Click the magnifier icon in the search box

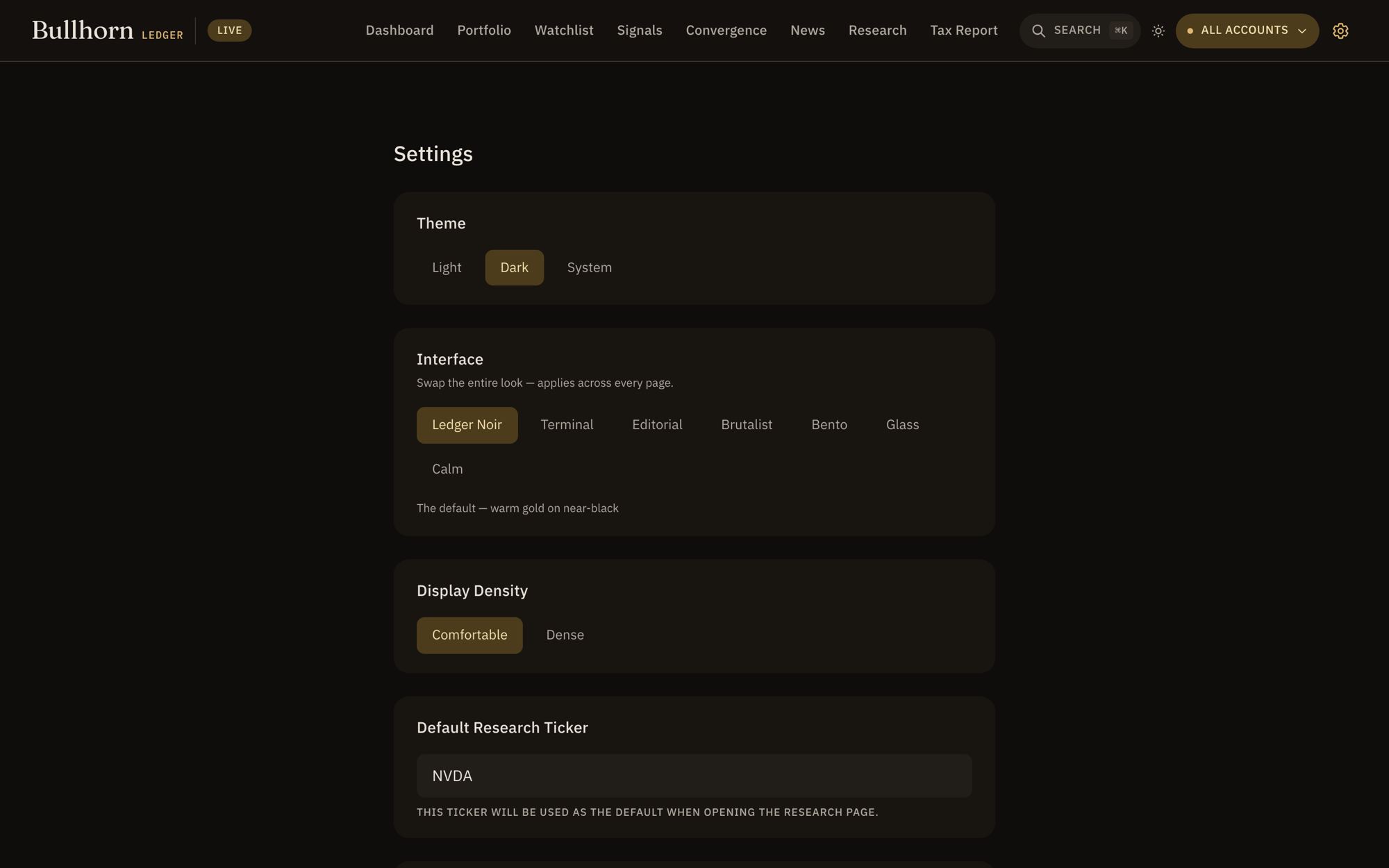(x=1038, y=31)
